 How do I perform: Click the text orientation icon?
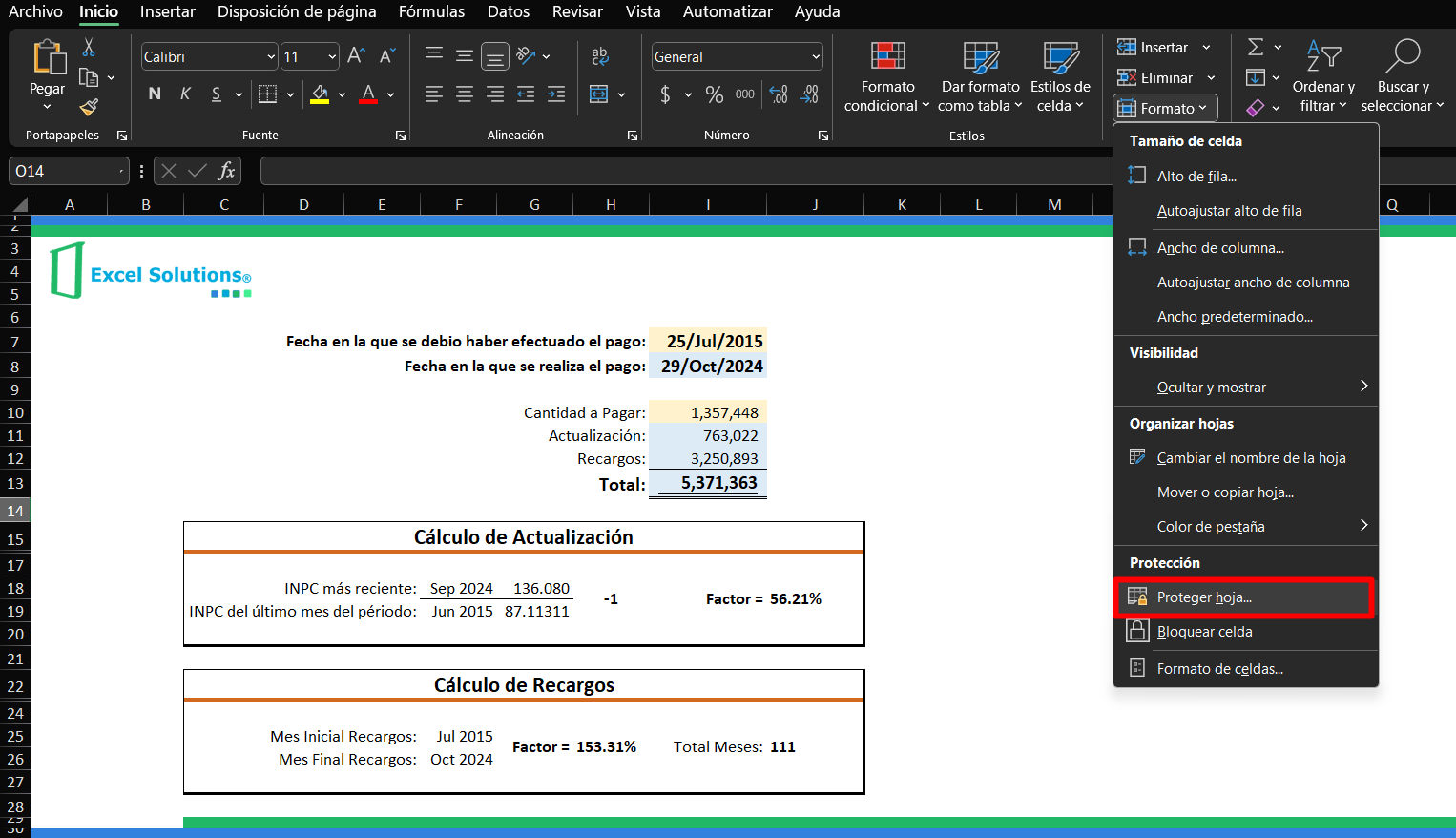[x=526, y=56]
